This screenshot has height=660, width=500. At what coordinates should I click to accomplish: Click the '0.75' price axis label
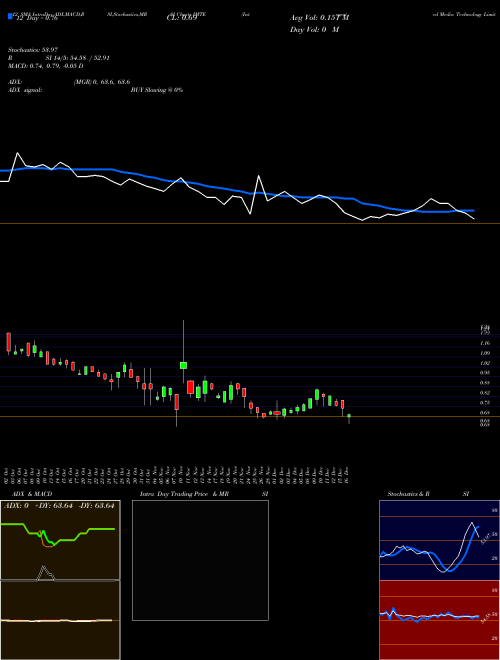(485, 403)
